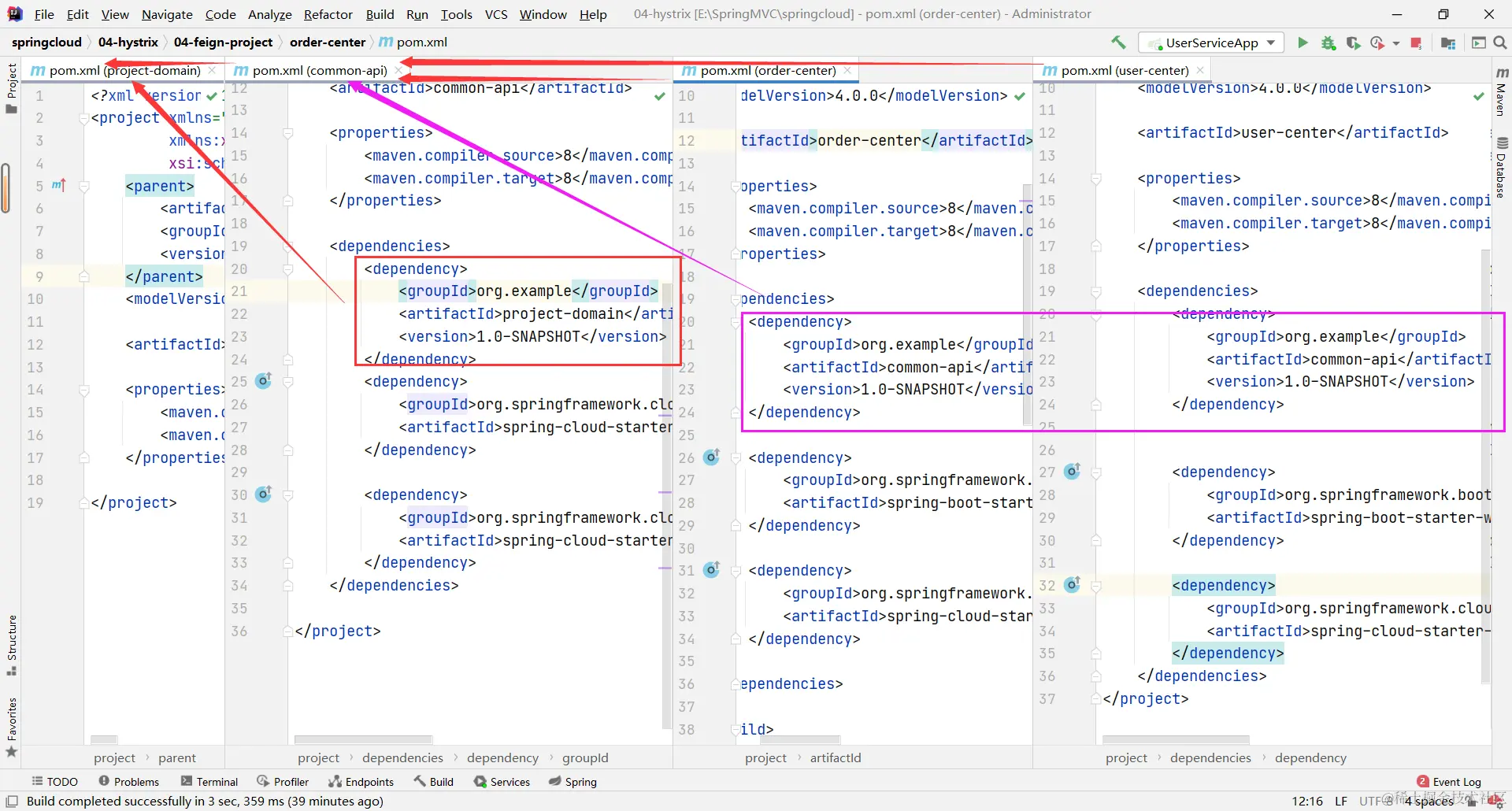
Task: Open the Refactor menu
Action: (x=328, y=14)
